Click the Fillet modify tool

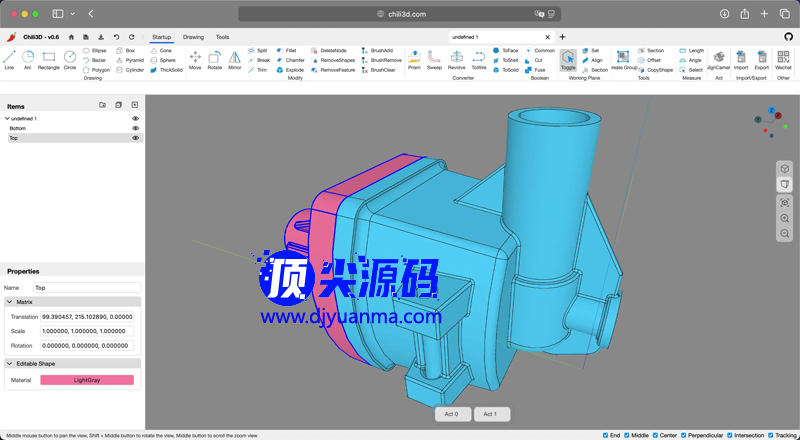pyautogui.click(x=285, y=50)
